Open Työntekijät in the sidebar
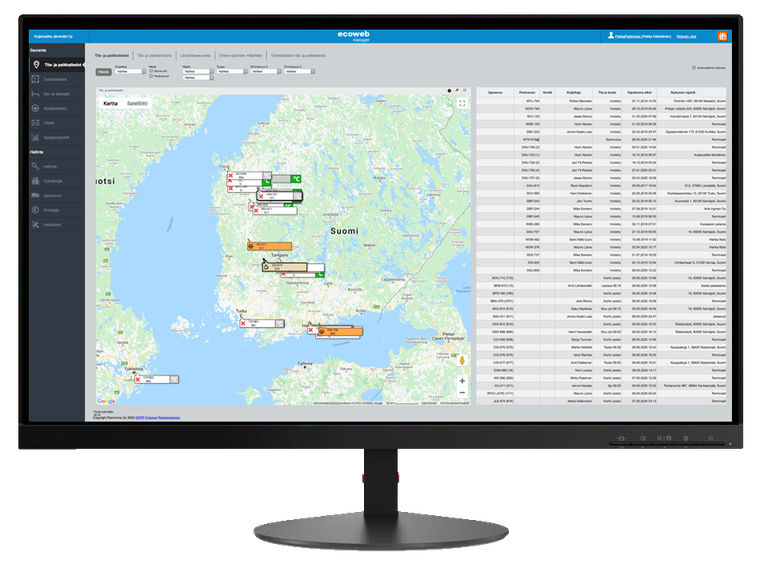 [57, 181]
